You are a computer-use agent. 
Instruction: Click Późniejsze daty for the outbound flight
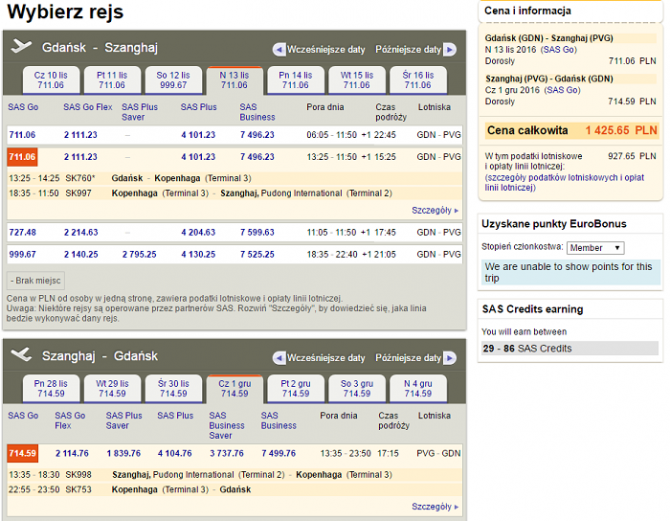click(408, 50)
